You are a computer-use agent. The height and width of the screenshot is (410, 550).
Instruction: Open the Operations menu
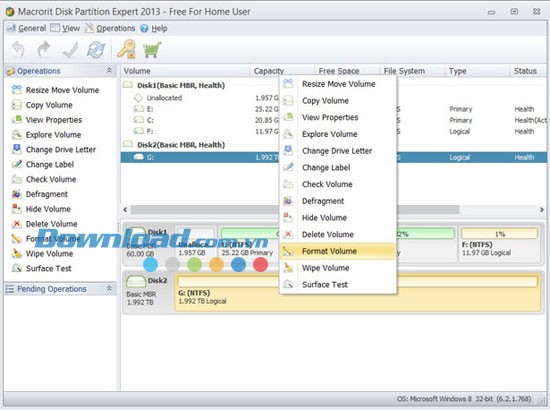[x=110, y=28]
